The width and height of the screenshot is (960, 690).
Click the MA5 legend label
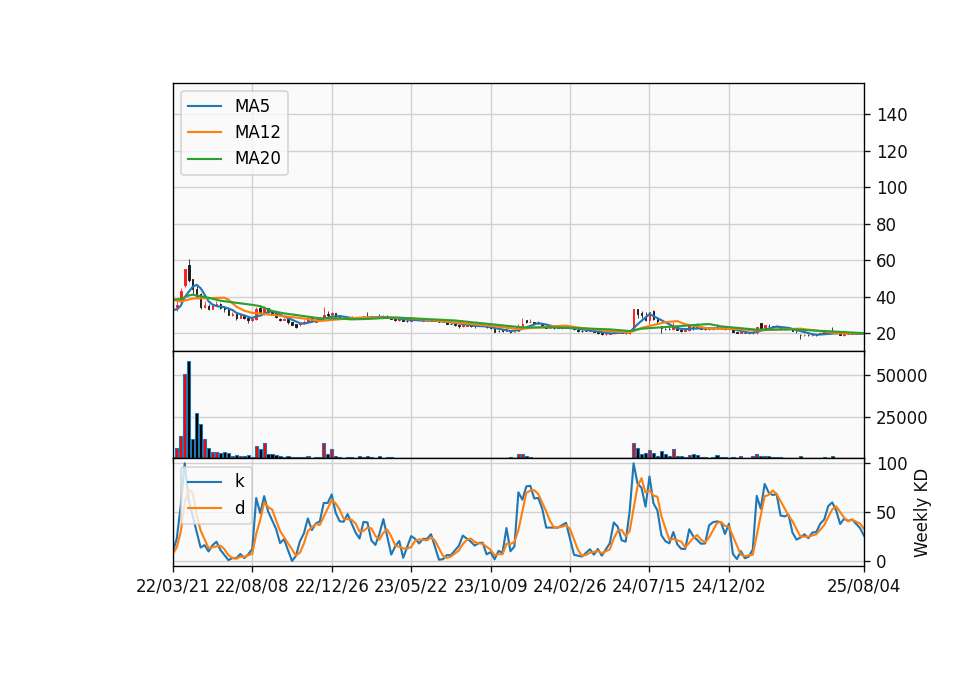pyautogui.click(x=252, y=106)
